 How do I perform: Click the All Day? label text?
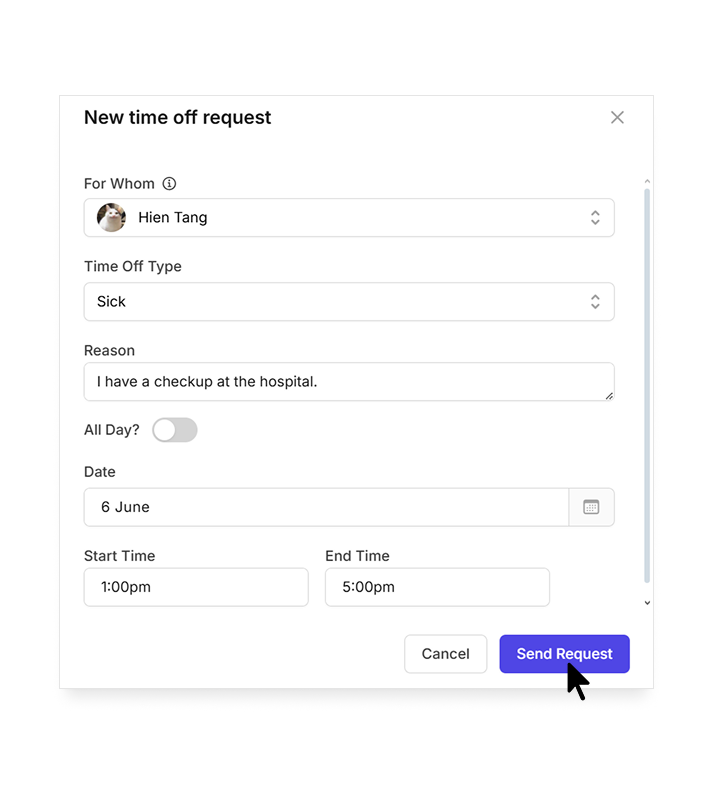[112, 430]
